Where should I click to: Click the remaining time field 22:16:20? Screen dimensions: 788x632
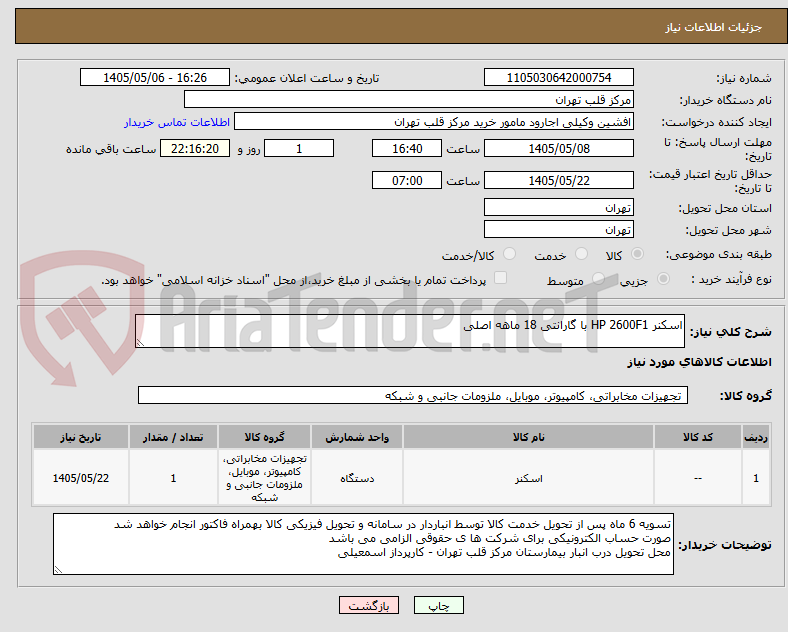[195, 149]
